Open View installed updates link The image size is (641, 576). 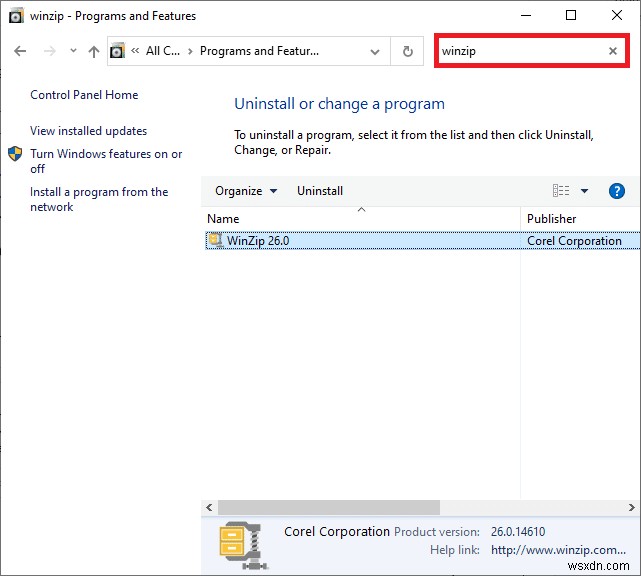[88, 131]
